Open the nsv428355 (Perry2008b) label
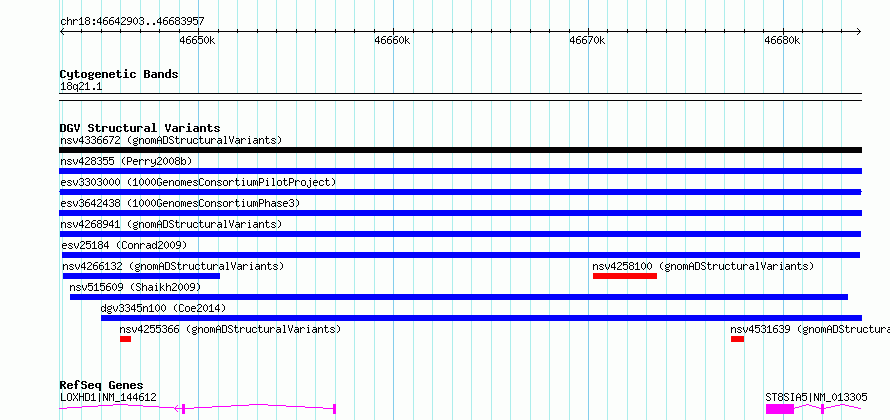Screen dimensions: 890x420 pos(126,161)
